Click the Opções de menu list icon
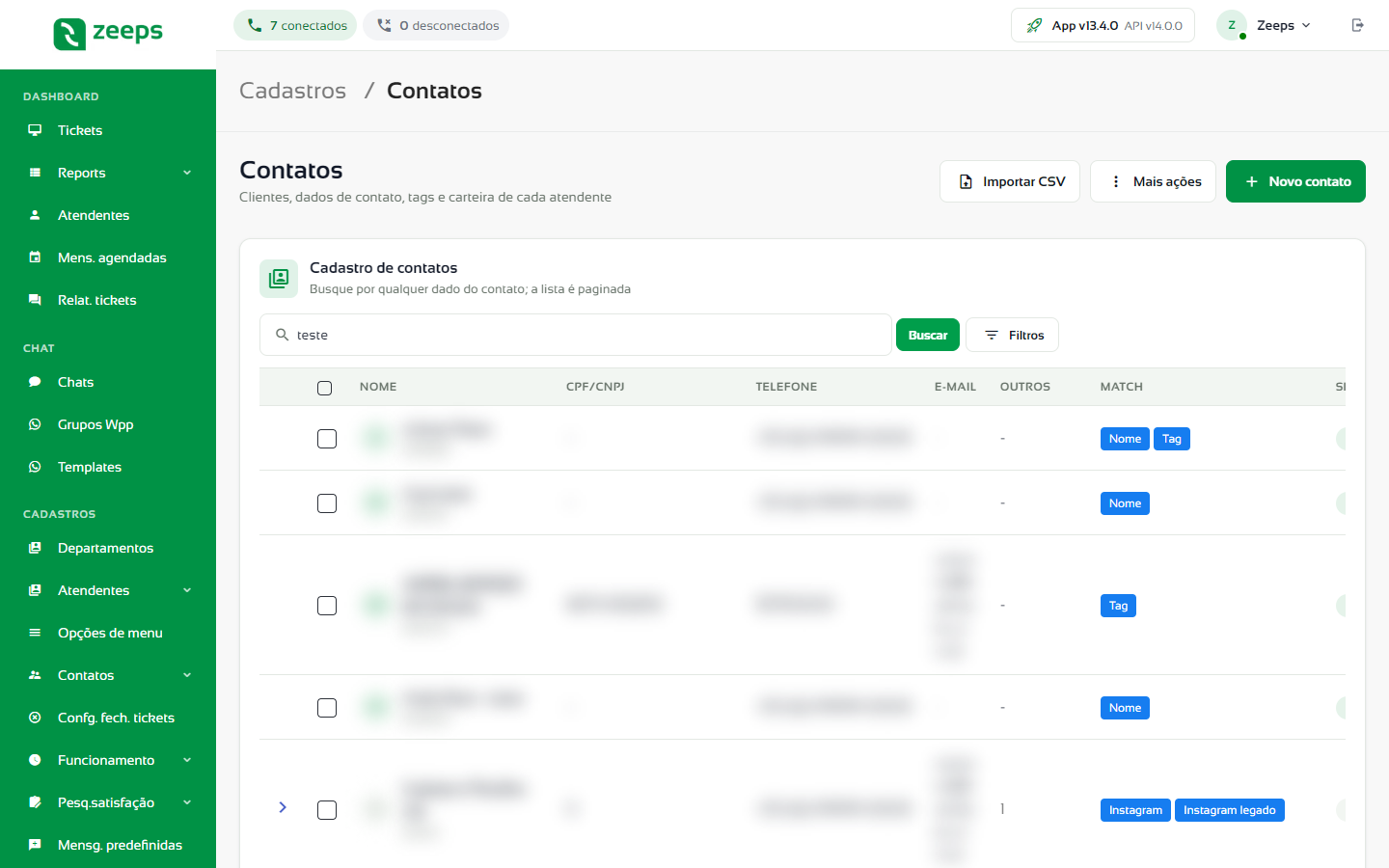This screenshot has width=1389, height=868. coord(35,633)
